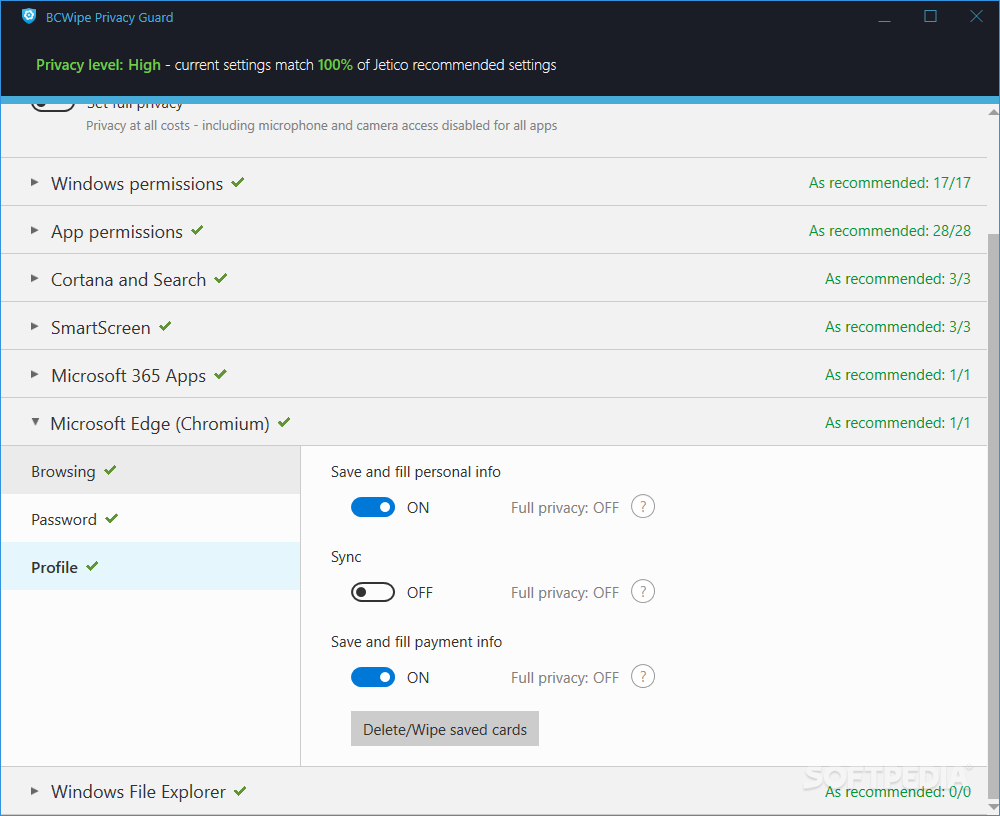Click 'As recommended: 17/17' status text

890,183
